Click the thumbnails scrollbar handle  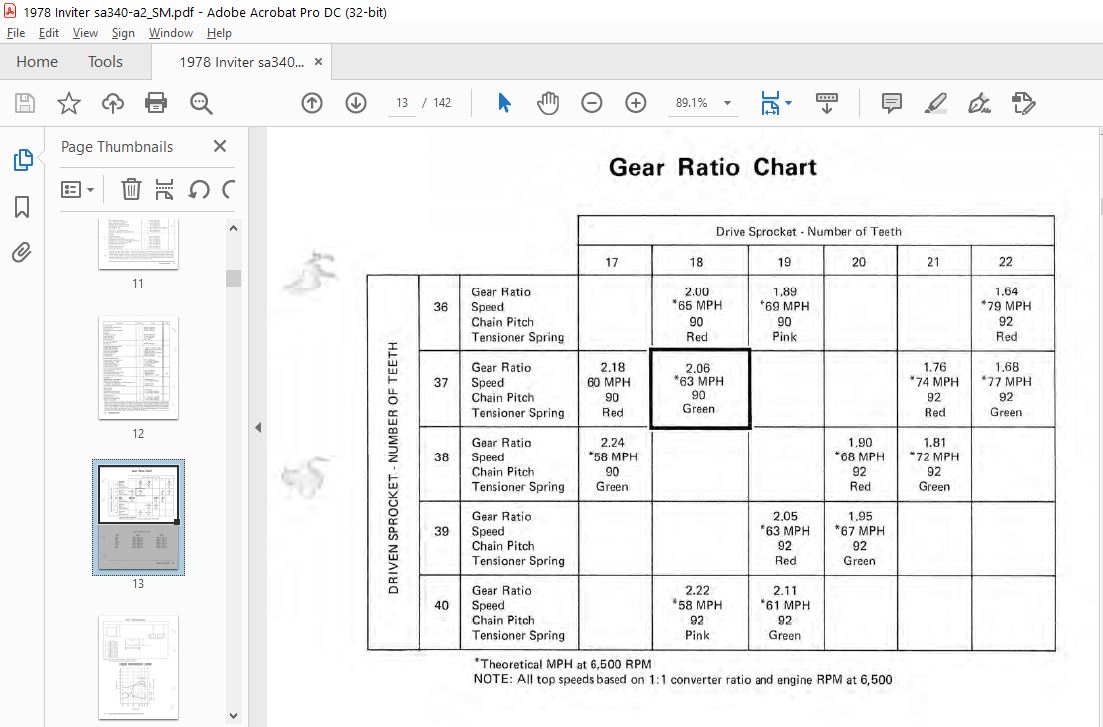234,278
